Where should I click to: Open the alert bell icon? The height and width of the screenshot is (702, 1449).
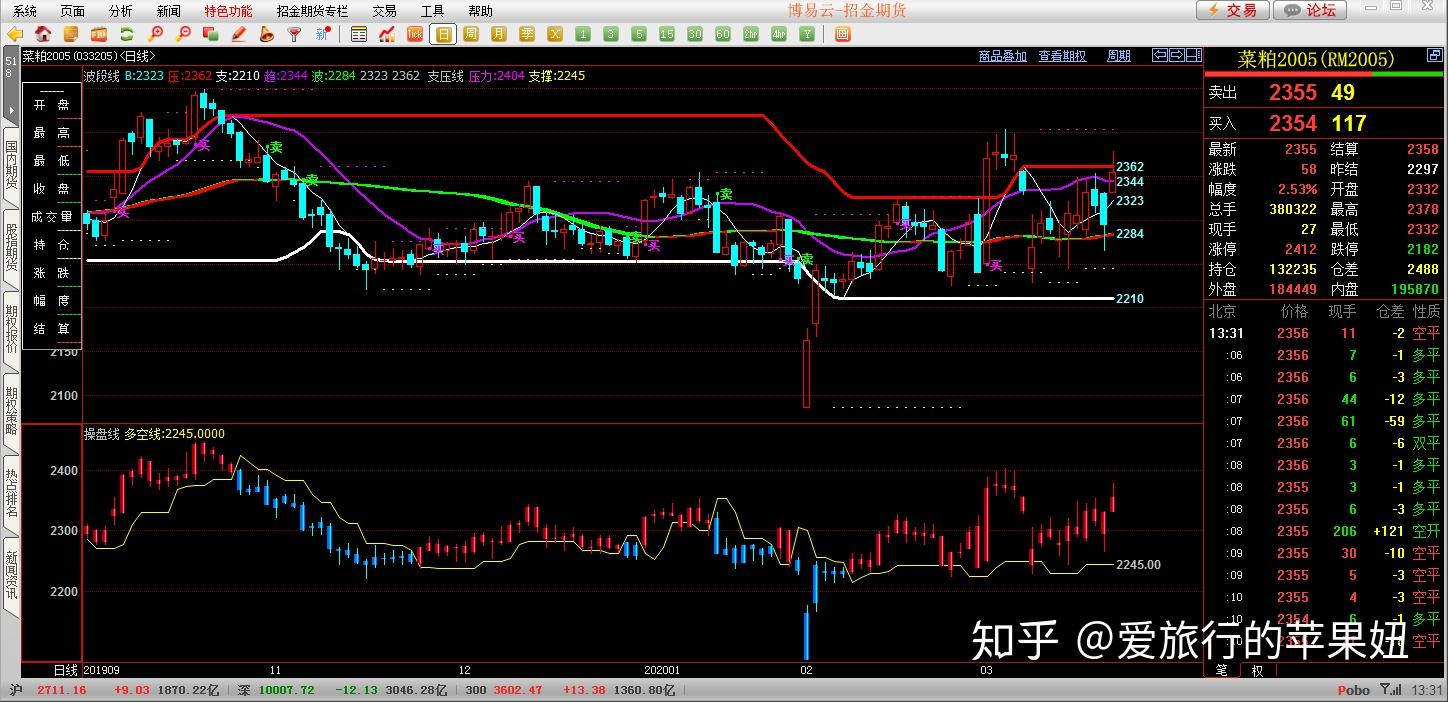point(267,34)
